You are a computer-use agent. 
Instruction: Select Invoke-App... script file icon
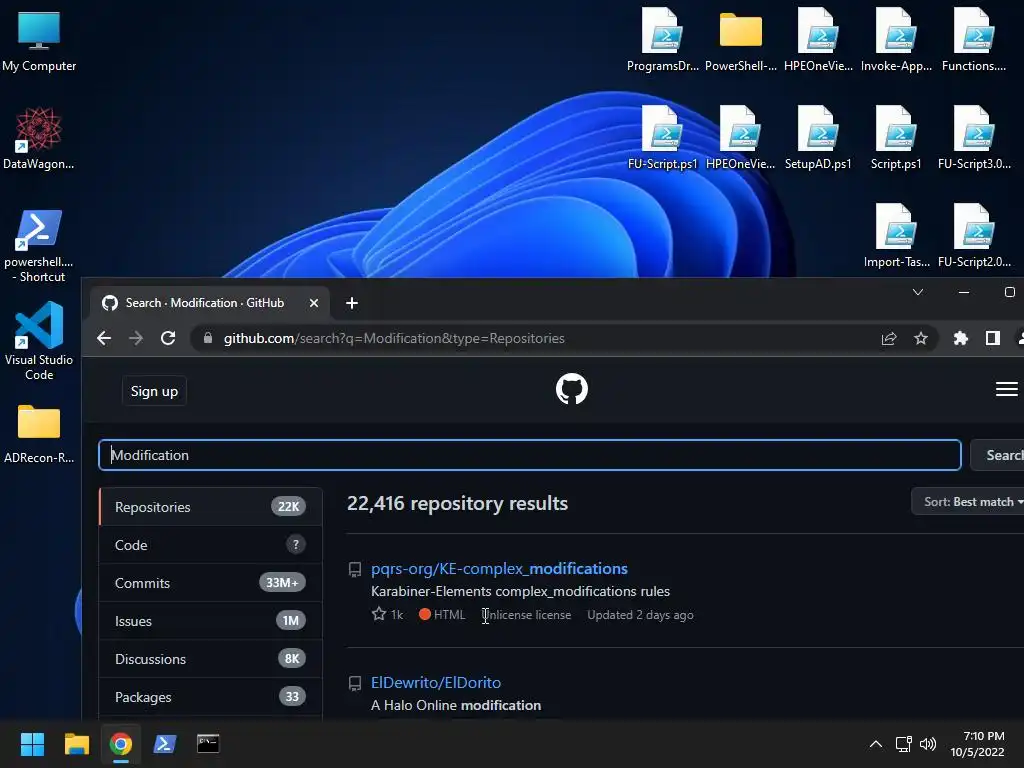896,40
